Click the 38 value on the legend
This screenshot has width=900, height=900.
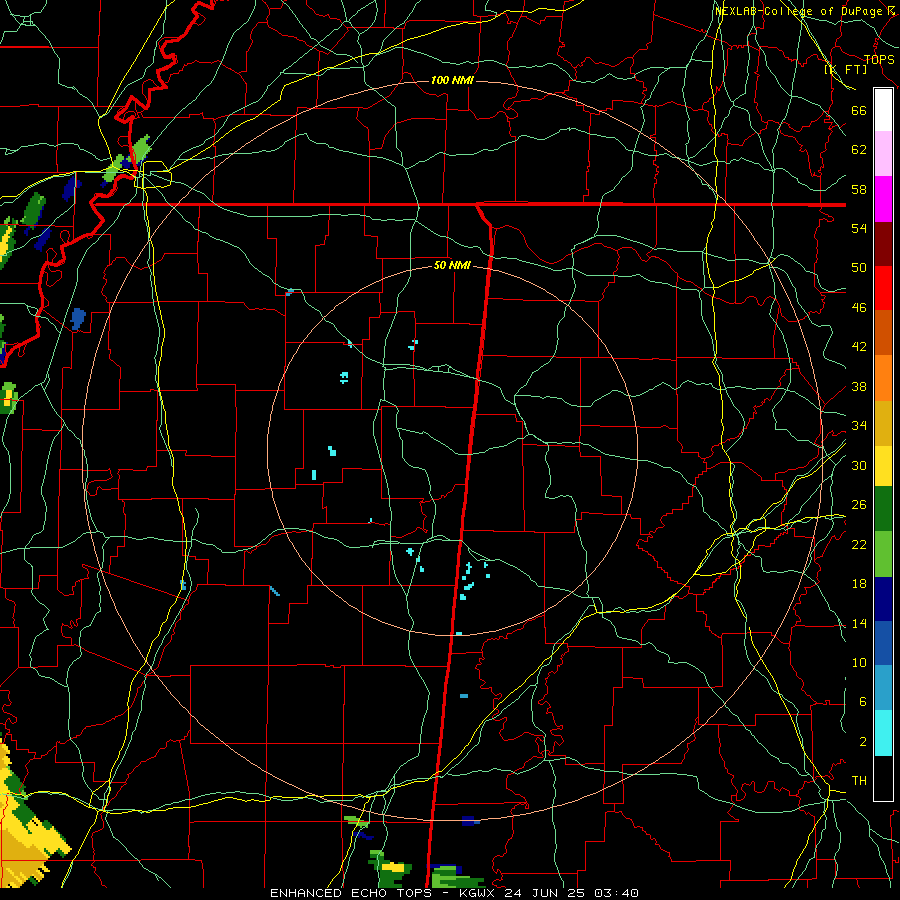[x=859, y=386]
